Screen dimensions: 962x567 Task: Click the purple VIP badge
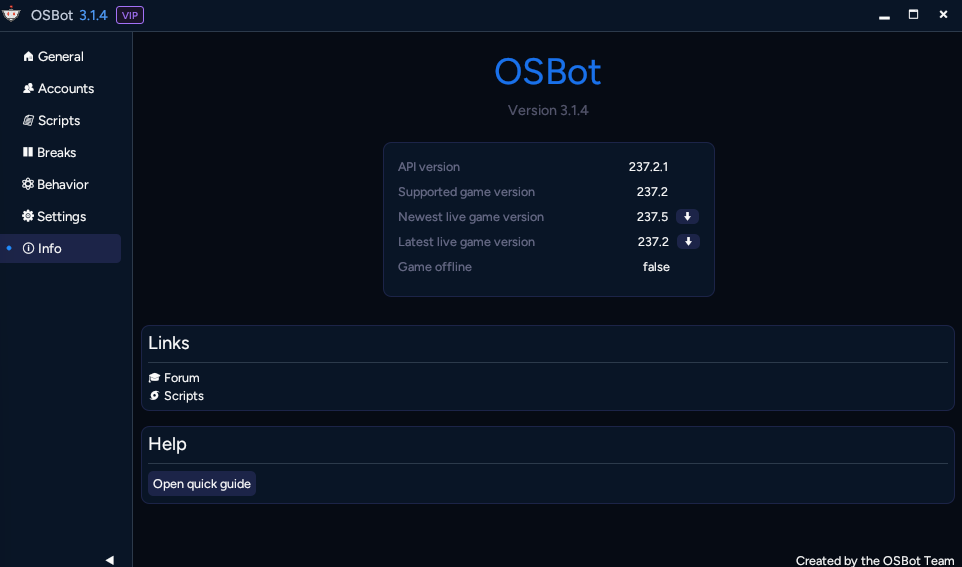click(130, 15)
